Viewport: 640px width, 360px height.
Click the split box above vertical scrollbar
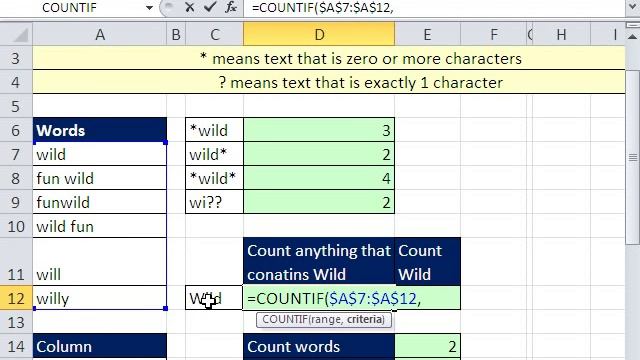[632, 26]
